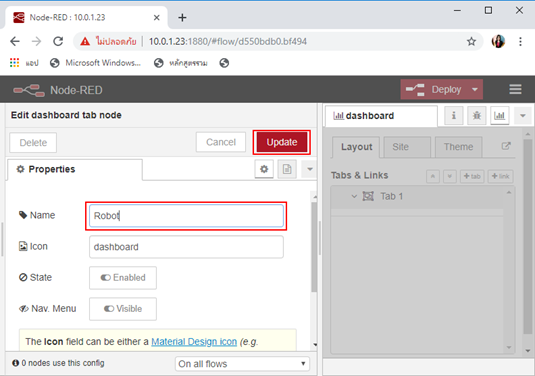Screen dimensions: 535x376
Task: Click the Node-RED logo in header
Action: [x=29, y=90]
